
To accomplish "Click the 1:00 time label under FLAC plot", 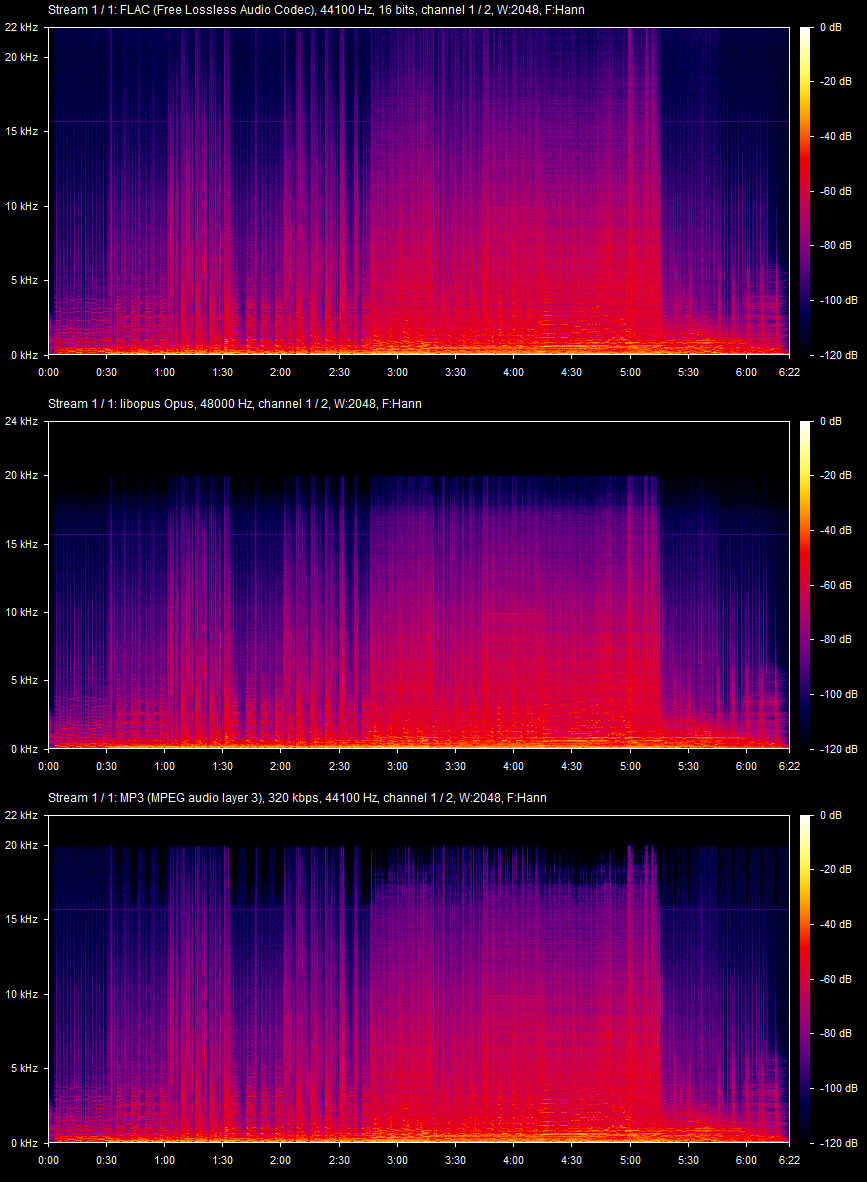I will [164, 372].
